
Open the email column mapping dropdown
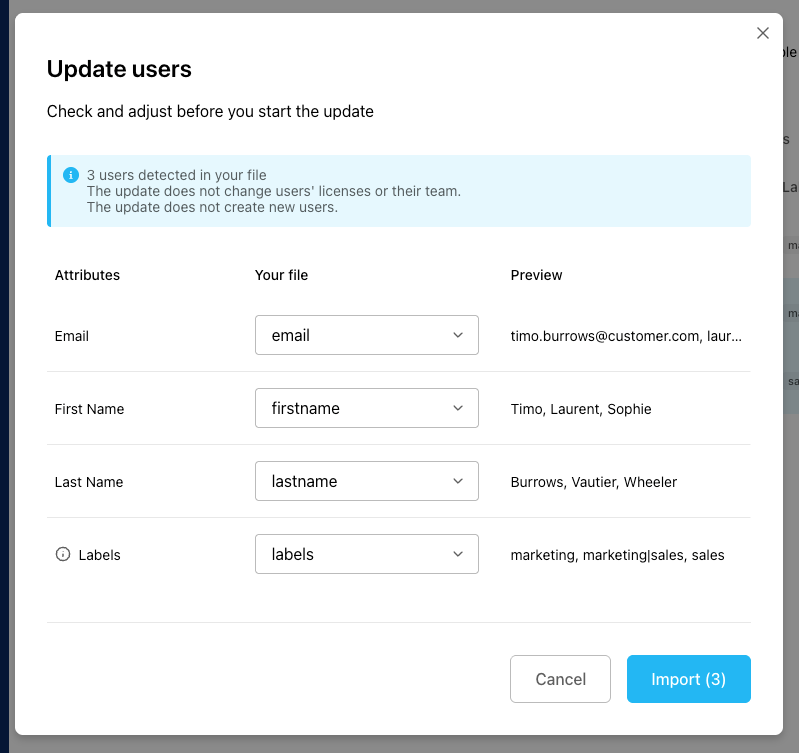(367, 335)
